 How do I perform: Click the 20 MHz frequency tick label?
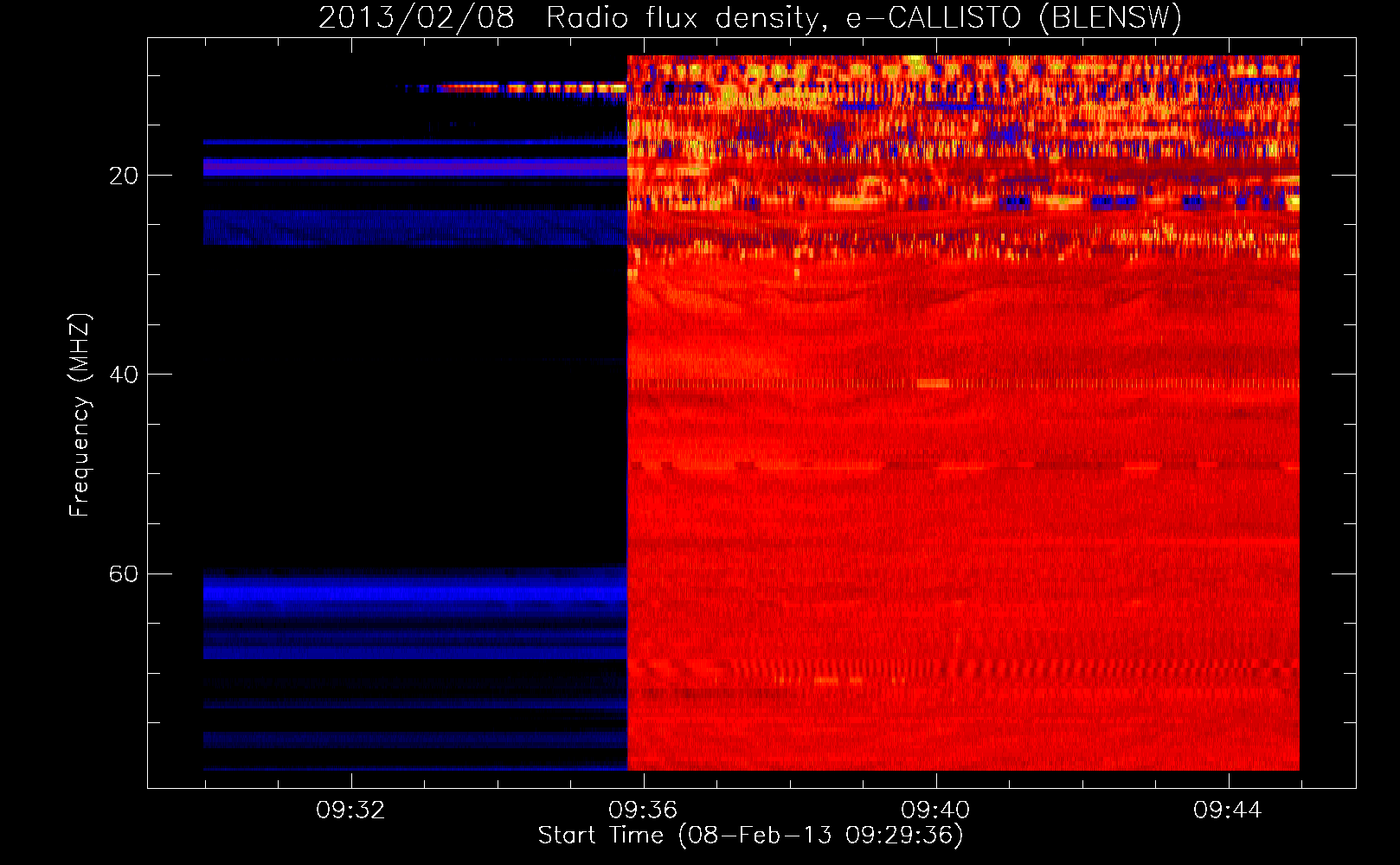pyautogui.click(x=123, y=176)
